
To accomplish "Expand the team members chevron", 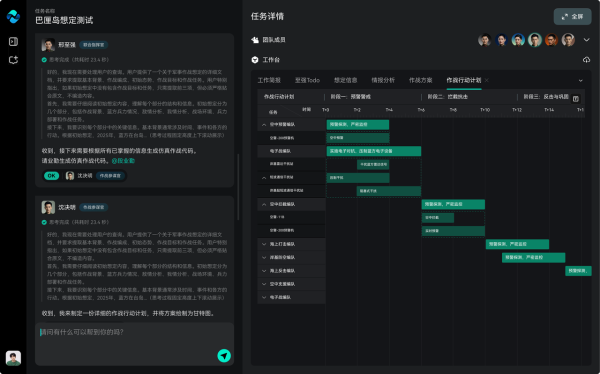I will [x=586, y=40].
